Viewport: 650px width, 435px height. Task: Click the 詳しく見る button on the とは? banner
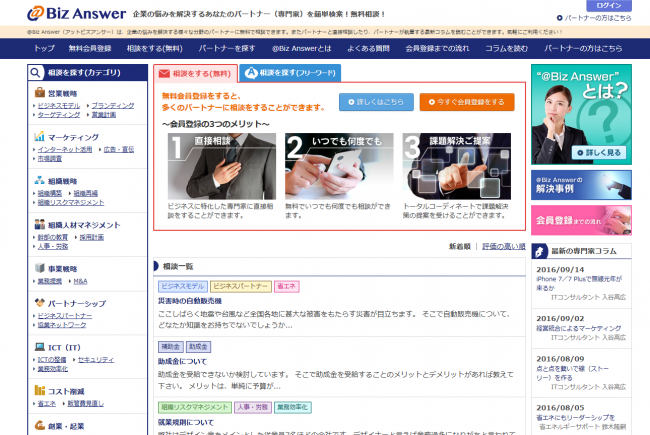click(599, 153)
